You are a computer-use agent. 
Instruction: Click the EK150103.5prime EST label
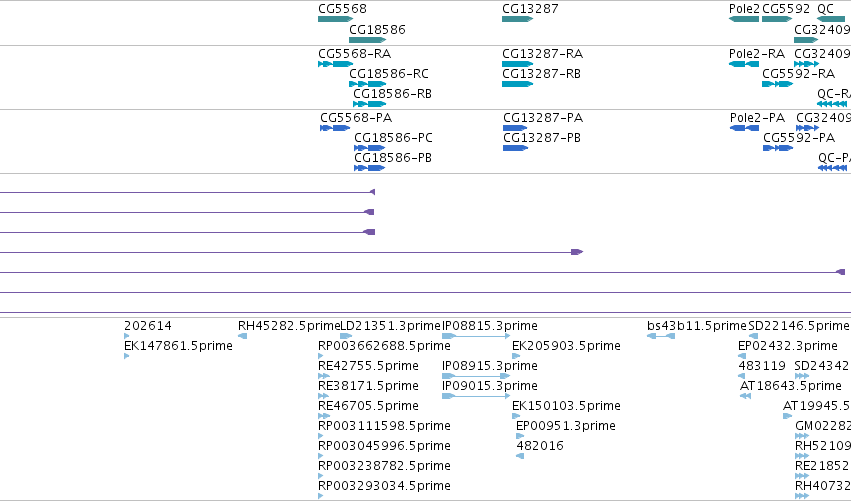[x=566, y=406]
